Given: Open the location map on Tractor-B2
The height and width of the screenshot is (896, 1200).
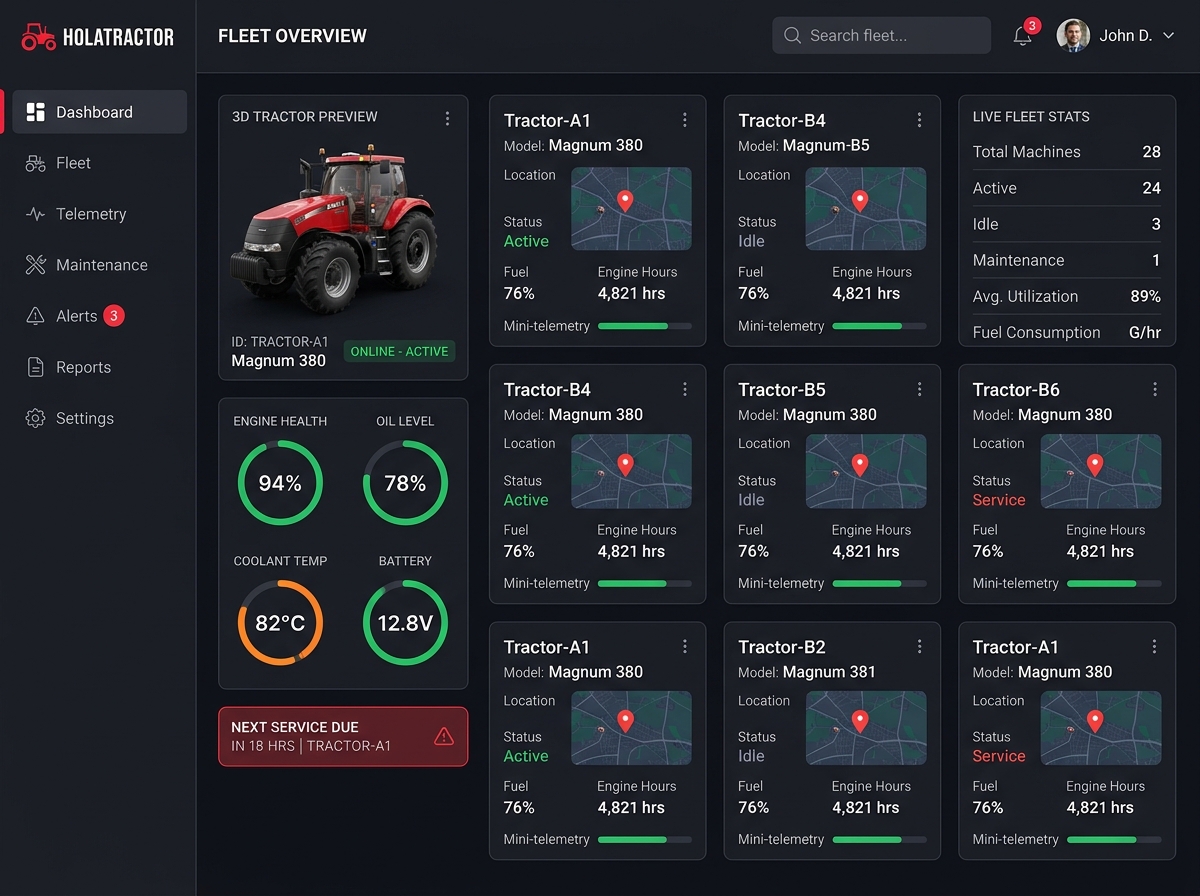Looking at the screenshot, I should click(x=866, y=728).
